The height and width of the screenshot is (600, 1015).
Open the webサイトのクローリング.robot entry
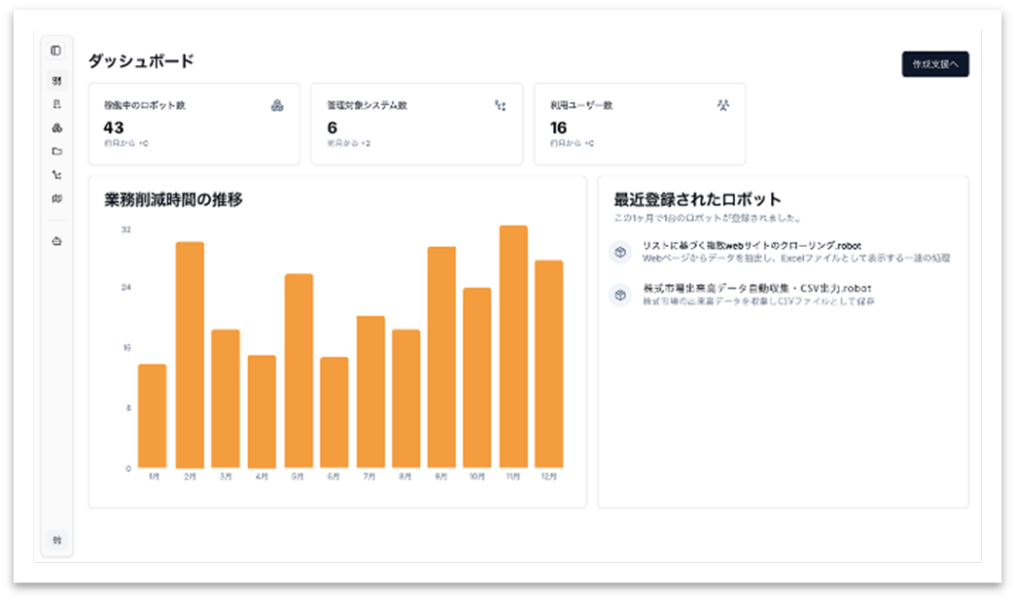tap(751, 246)
